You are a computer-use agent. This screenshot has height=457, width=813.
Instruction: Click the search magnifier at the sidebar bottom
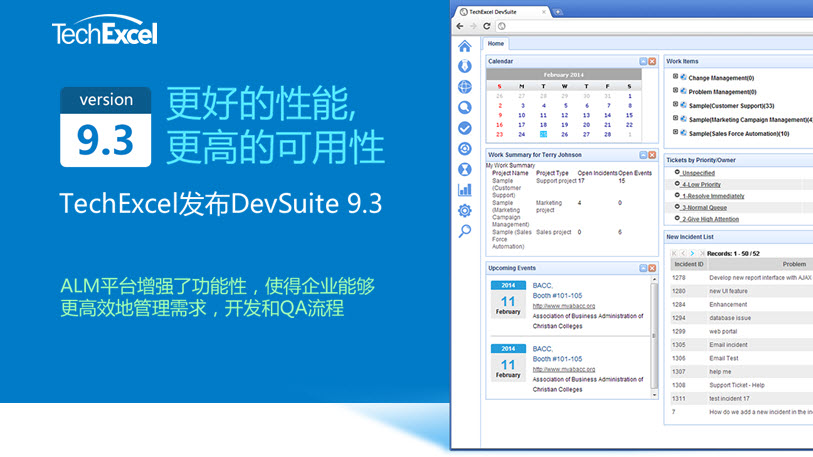click(465, 231)
